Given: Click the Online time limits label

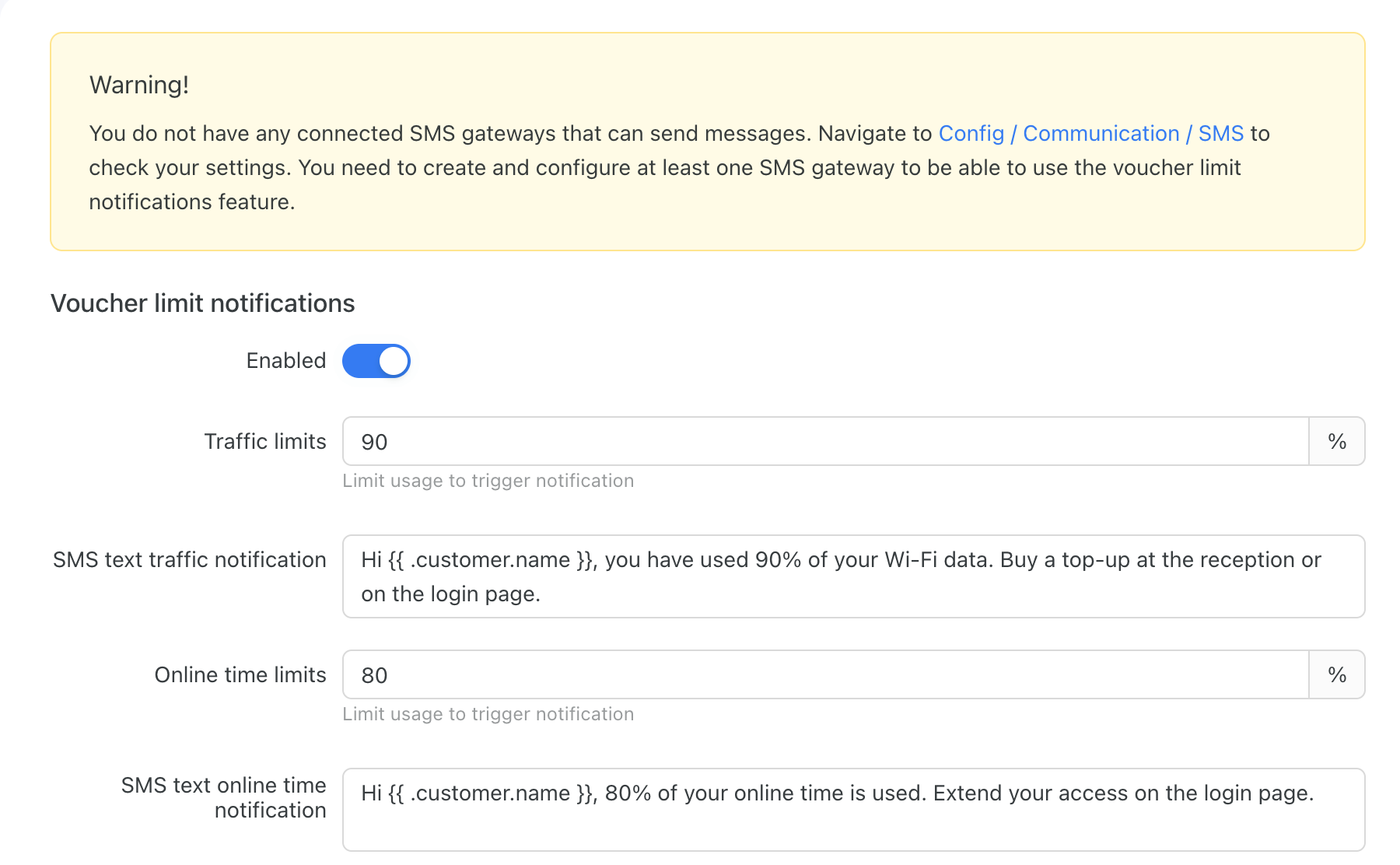Looking at the screenshot, I should click(x=240, y=675).
